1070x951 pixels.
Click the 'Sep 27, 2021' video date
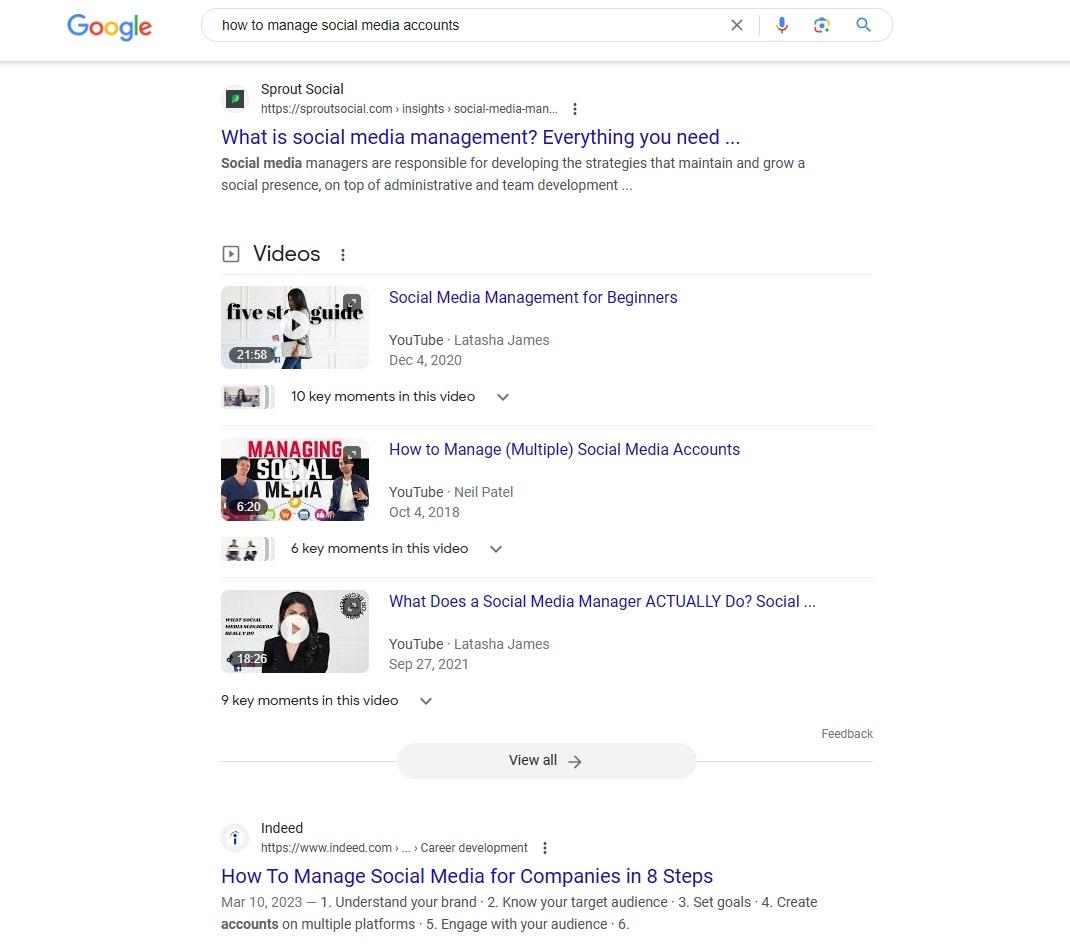(x=429, y=664)
